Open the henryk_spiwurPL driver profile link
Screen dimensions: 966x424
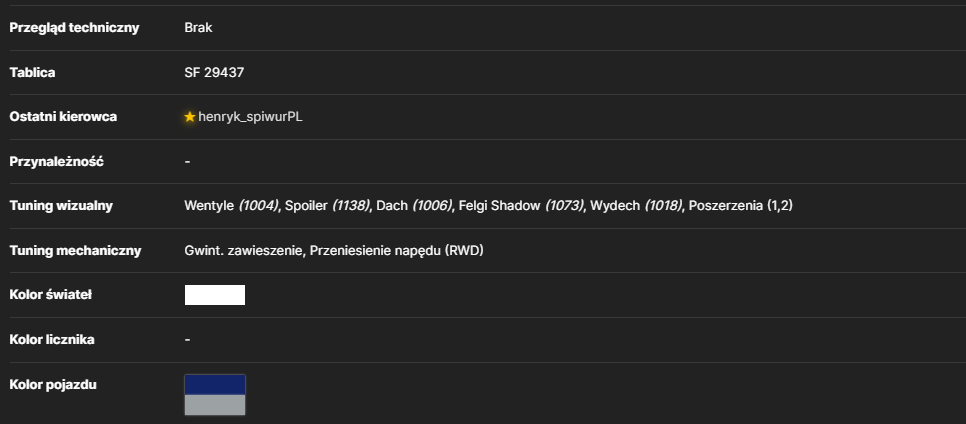[250, 117]
